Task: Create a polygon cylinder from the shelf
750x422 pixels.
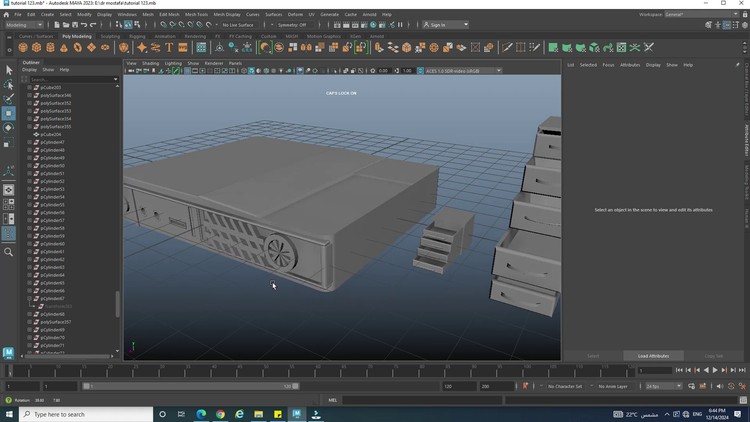Action: (50, 47)
